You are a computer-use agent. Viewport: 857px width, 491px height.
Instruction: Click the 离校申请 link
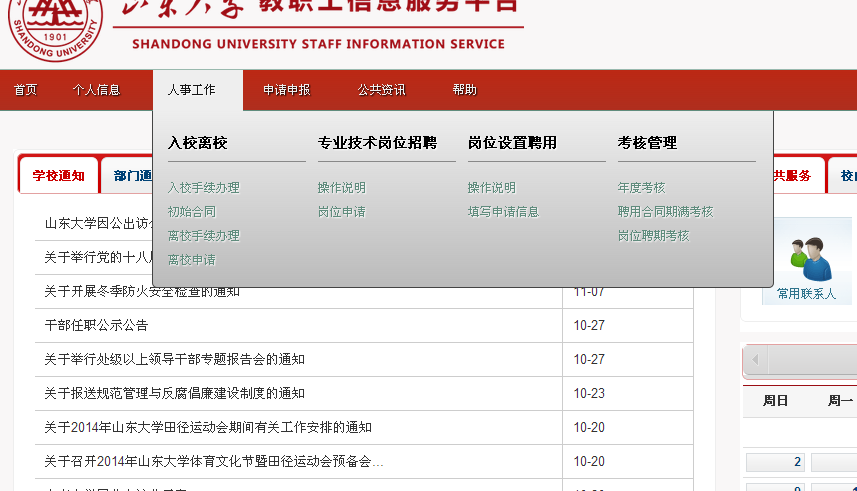point(191,260)
